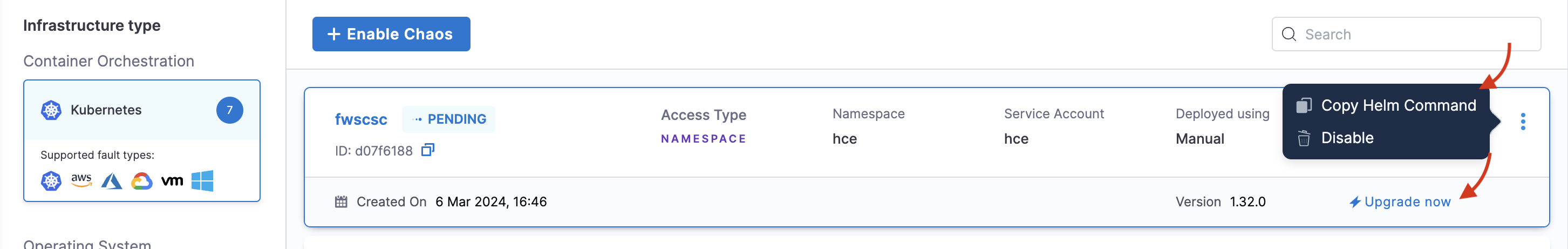This screenshot has height=249, width=1568.
Task: Click the Google Cloud fault type icon
Action: [x=141, y=181]
